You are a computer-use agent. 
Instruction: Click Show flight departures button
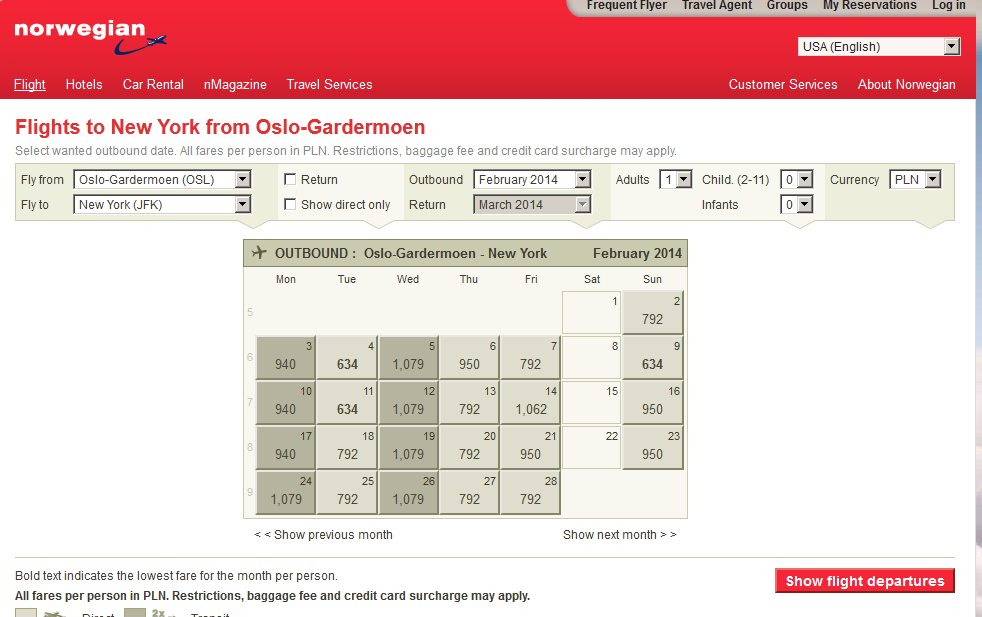865,581
